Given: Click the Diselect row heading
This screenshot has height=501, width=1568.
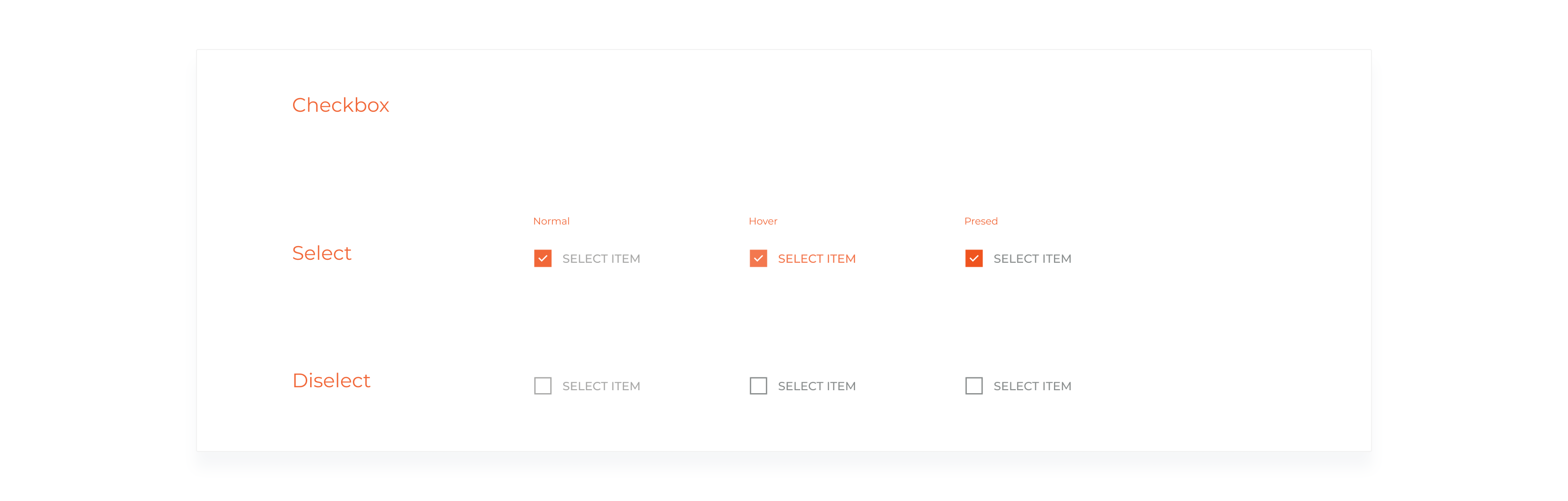Looking at the screenshot, I should [331, 380].
